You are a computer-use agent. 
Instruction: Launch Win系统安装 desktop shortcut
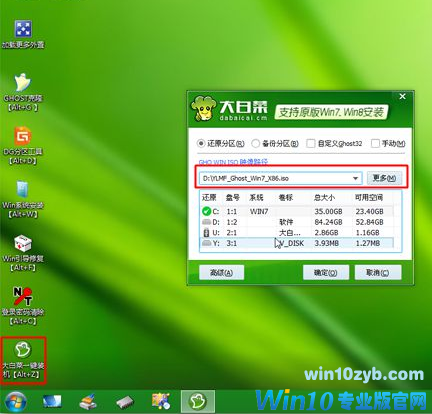[23, 199]
